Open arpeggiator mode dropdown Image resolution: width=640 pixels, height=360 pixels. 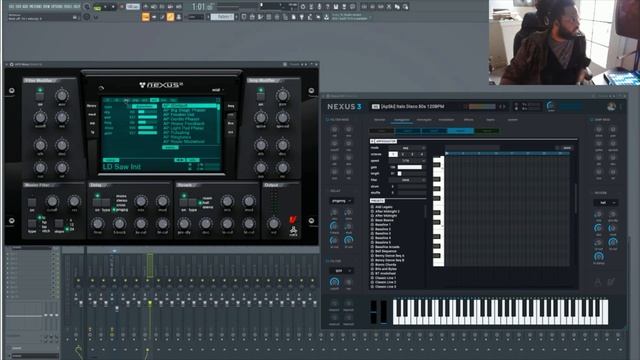point(407,148)
